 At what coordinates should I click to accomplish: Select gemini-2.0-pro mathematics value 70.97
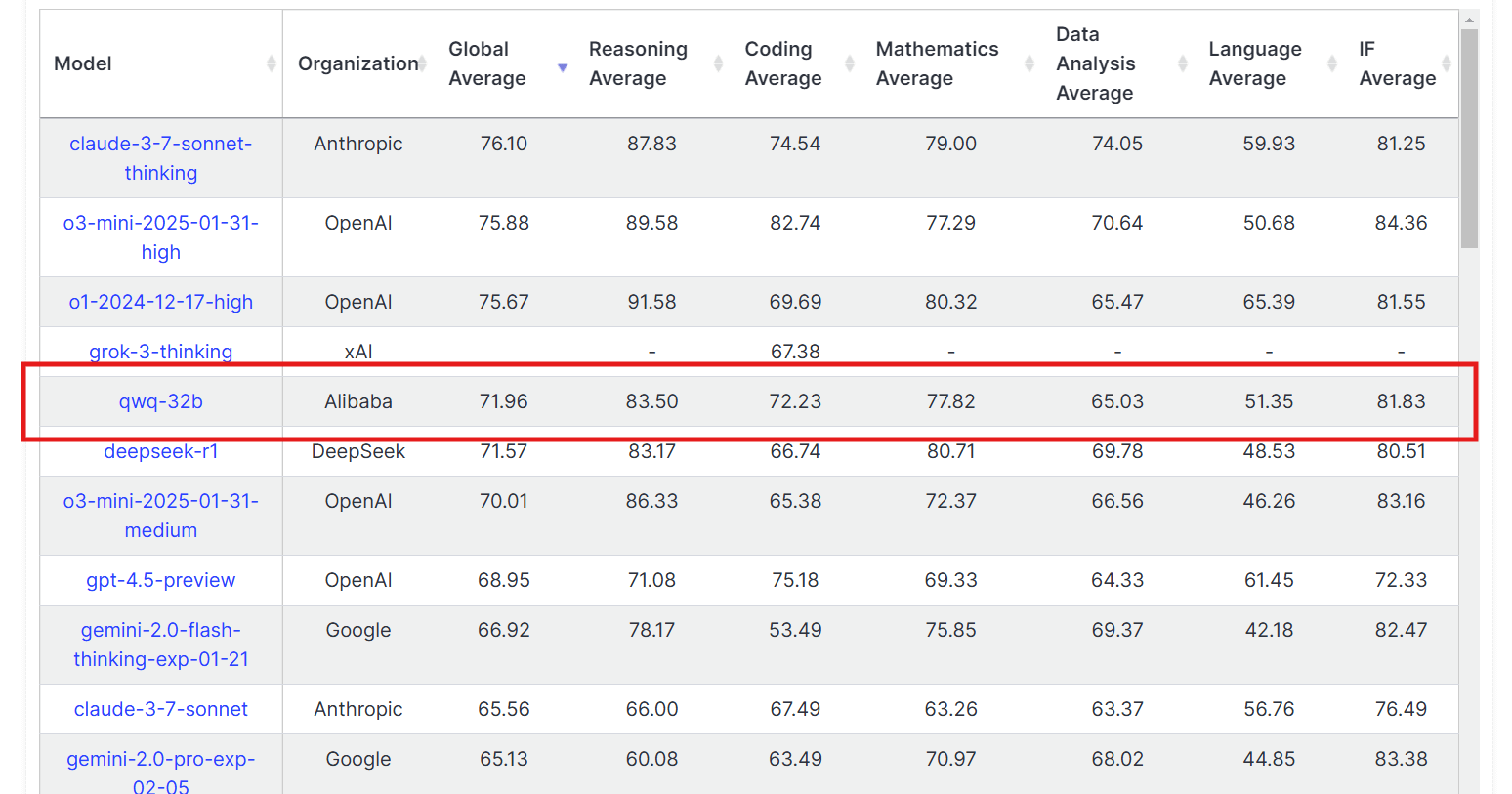951,759
